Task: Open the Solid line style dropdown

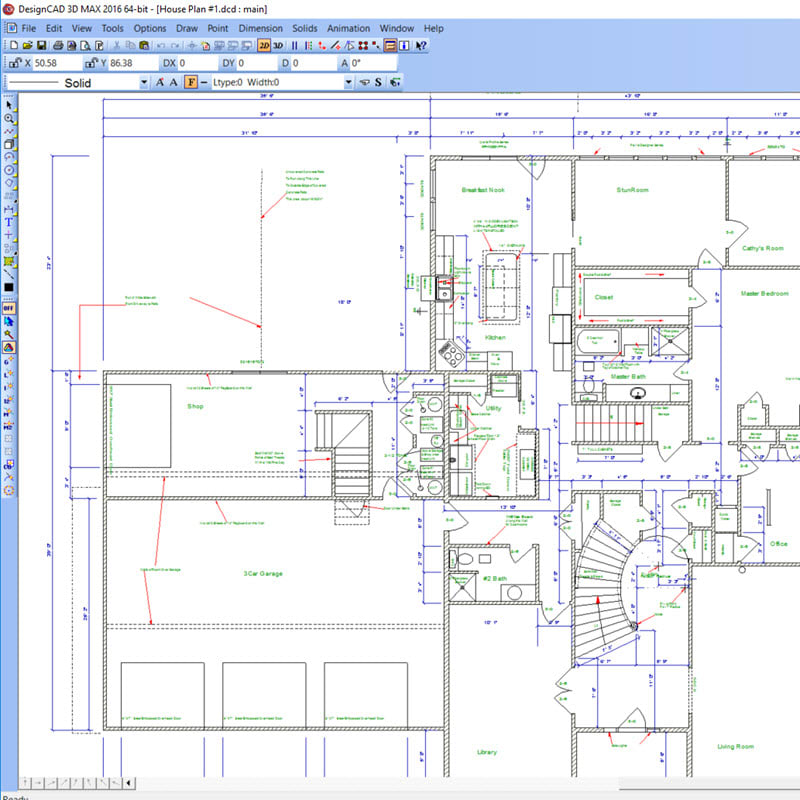Action: pos(144,82)
